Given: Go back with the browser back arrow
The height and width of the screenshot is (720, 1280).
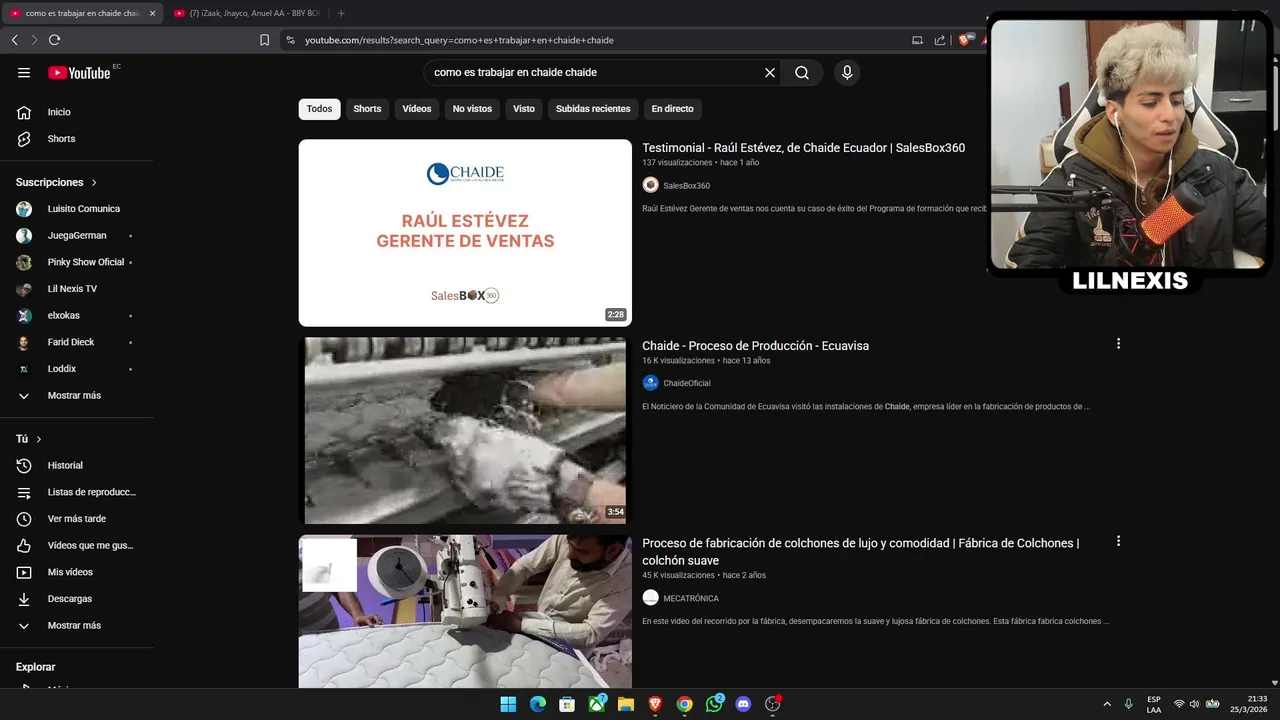Looking at the screenshot, I should pyautogui.click(x=14, y=40).
